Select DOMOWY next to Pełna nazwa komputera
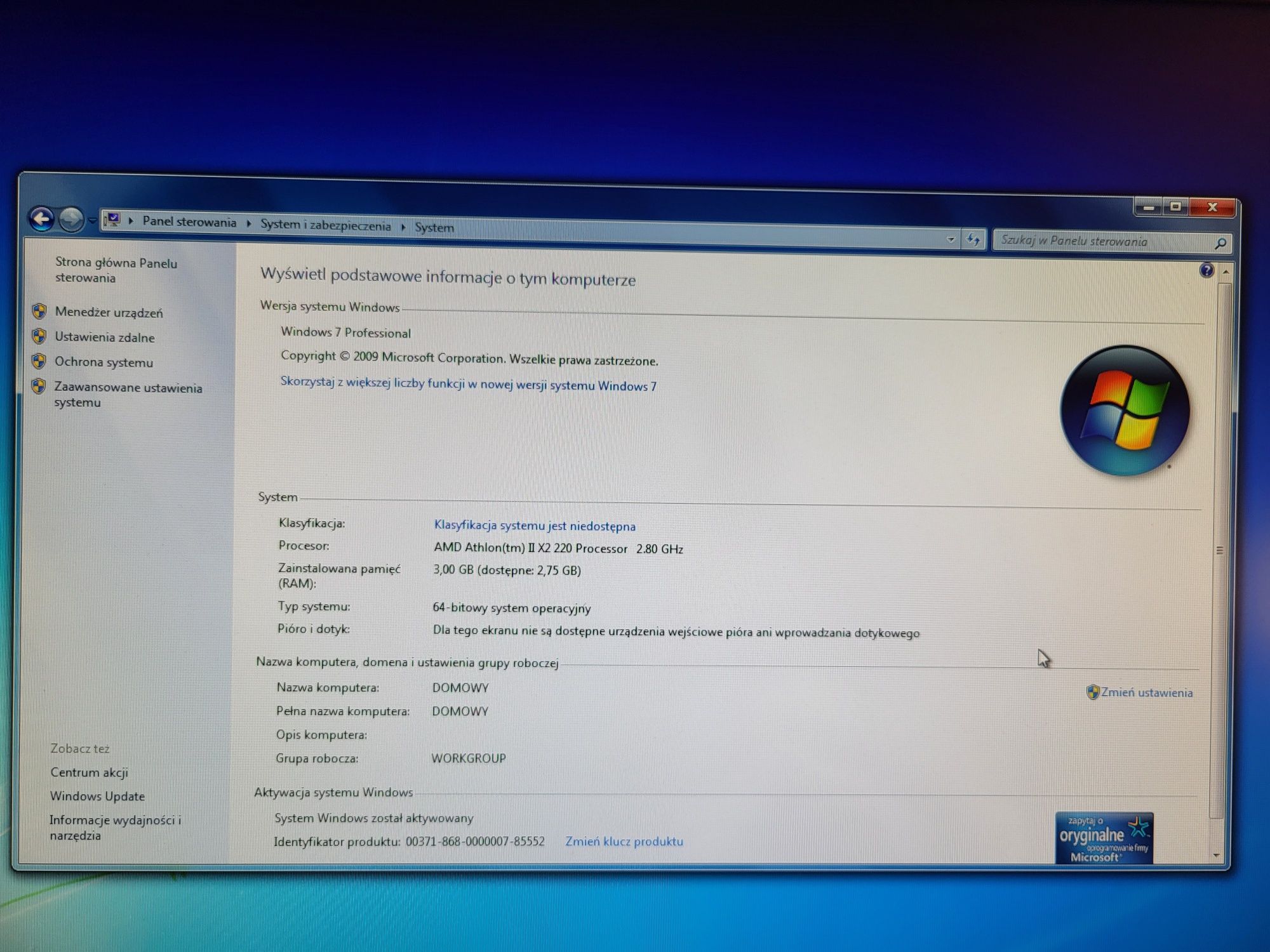Screen dimensions: 1270x952 [x=460, y=711]
